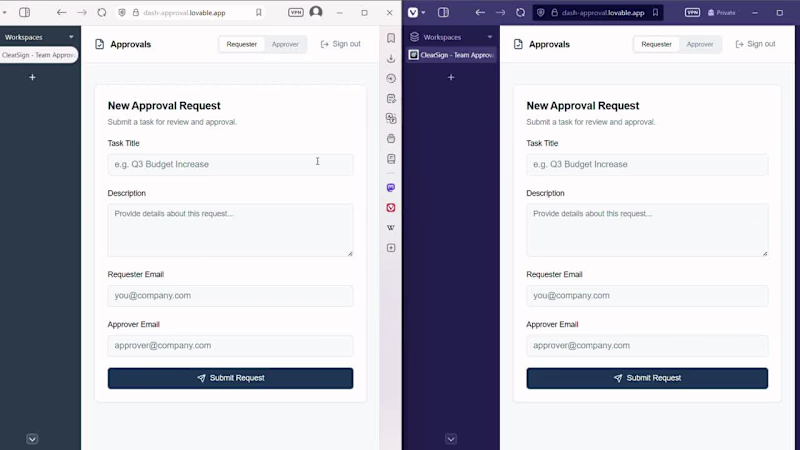Focus Requester Email field in right window
The image size is (800, 450).
pos(647,295)
